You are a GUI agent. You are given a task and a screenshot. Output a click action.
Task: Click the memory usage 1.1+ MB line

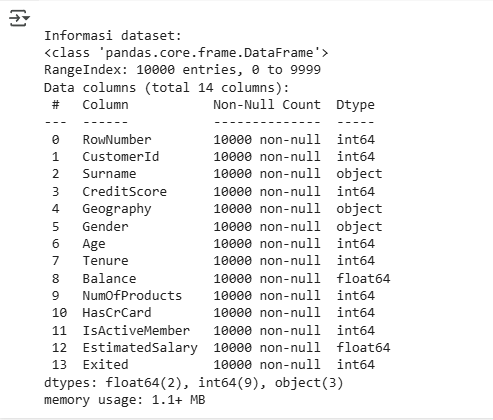click(125, 400)
